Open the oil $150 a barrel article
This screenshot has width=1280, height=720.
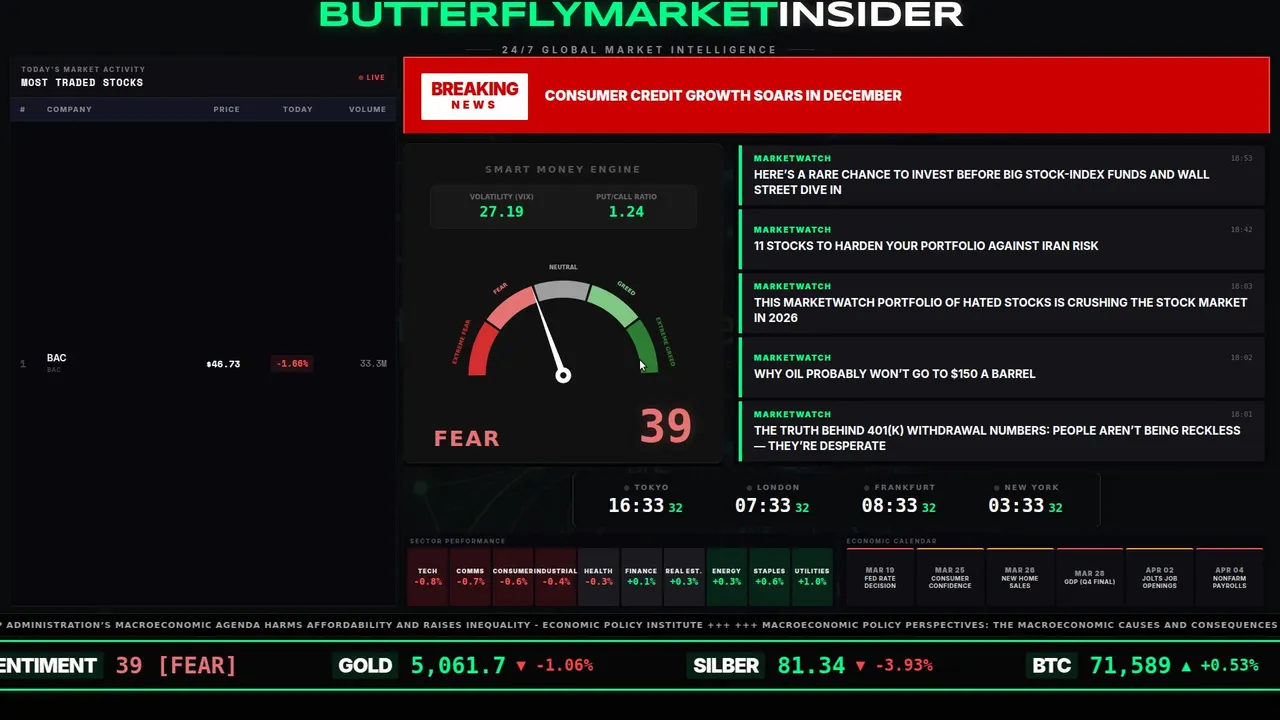point(1002,366)
